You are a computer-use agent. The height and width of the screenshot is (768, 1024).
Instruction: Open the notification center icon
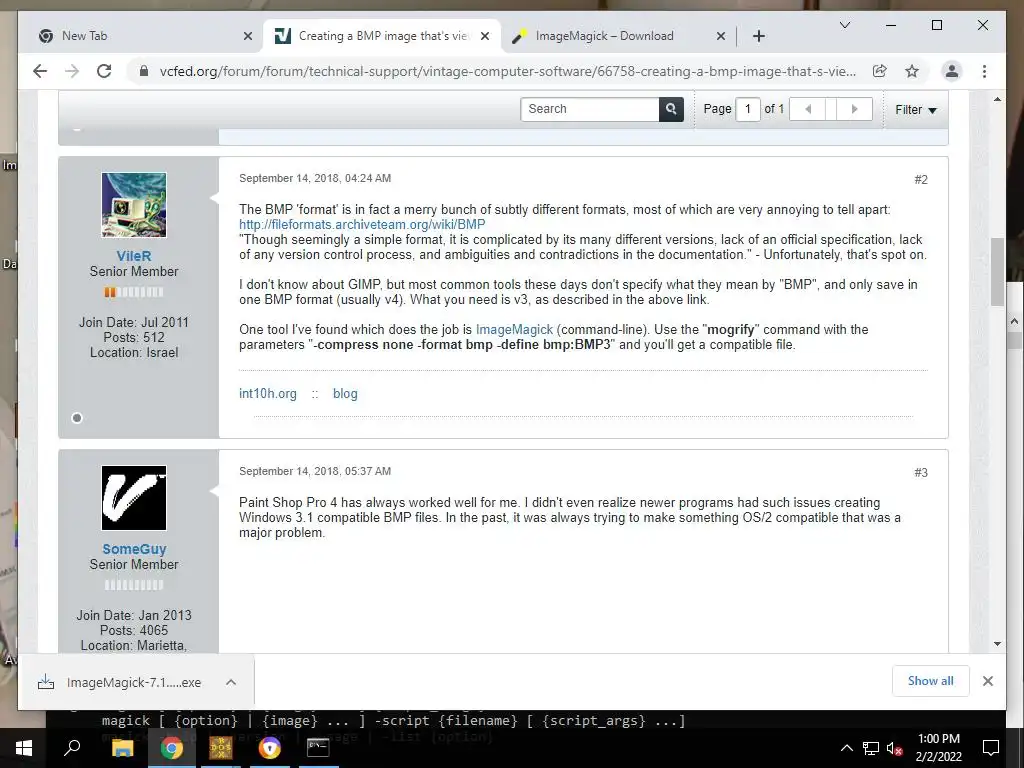tap(991, 748)
